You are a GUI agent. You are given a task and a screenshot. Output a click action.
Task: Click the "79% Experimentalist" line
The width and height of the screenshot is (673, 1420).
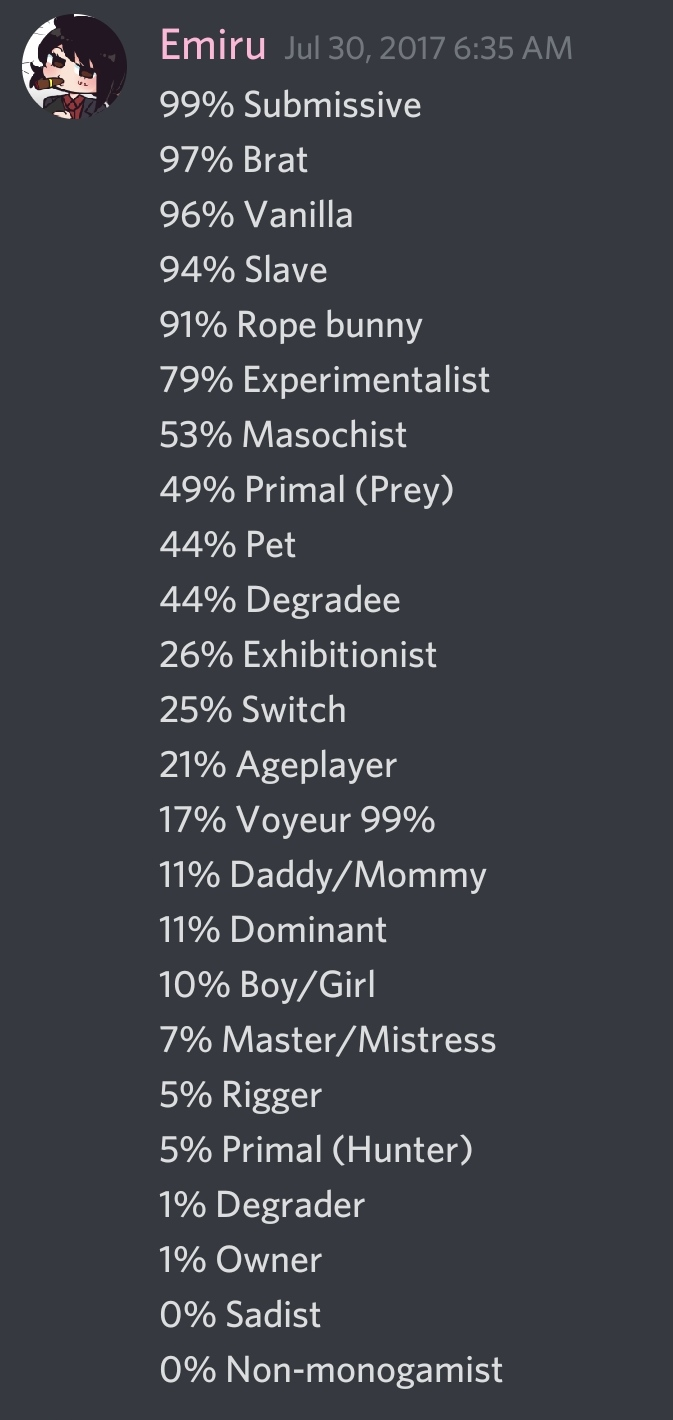coord(325,380)
